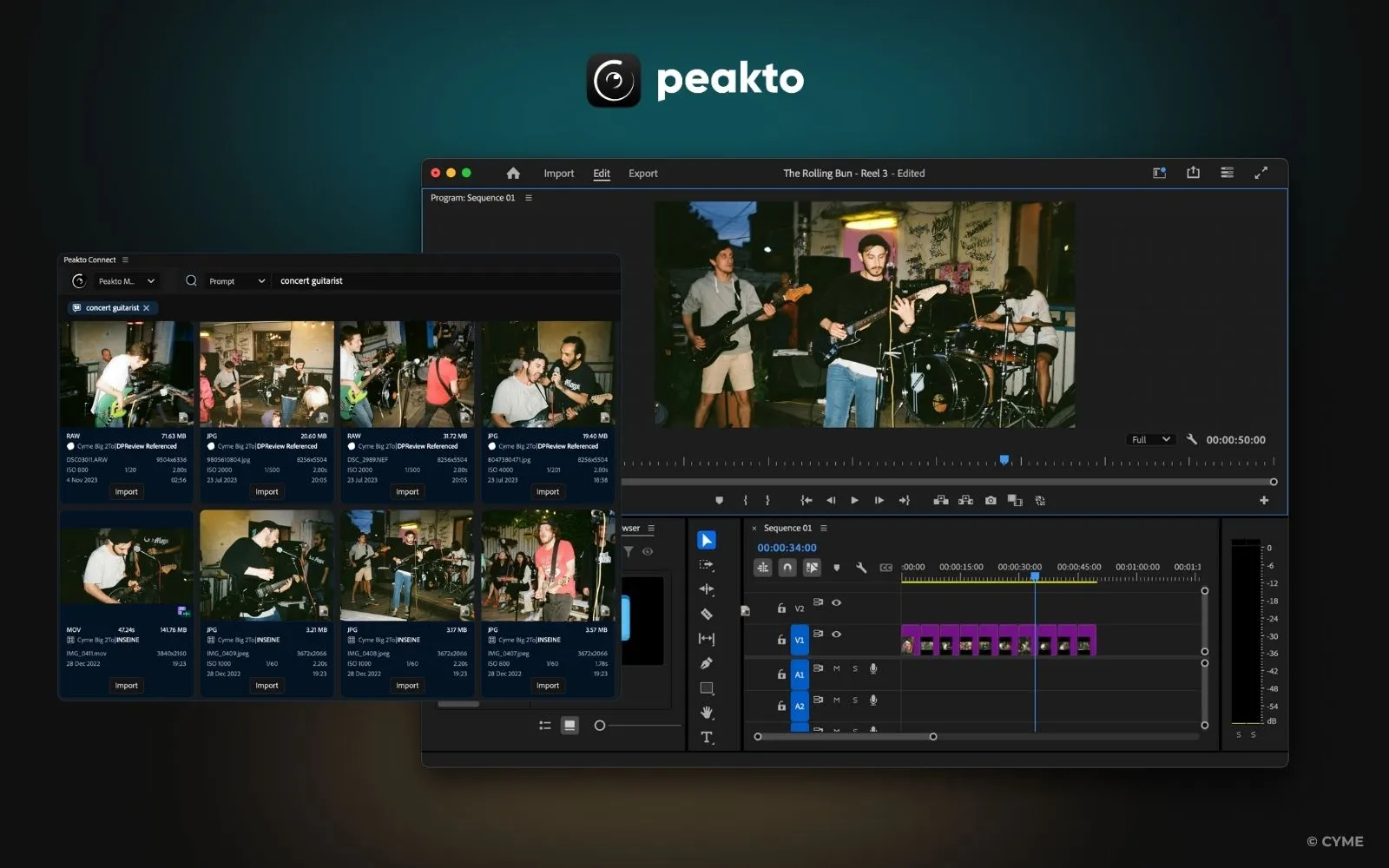Image resolution: width=1389 pixels, height=868 pixels.
Task: Switch to the Export tab
Action: click(642, 174)
